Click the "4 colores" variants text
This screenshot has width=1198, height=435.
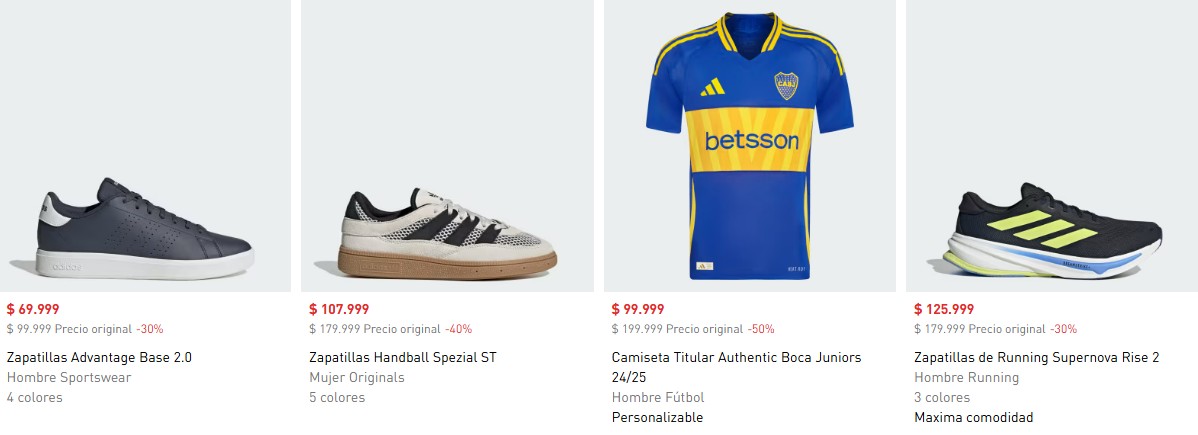pyautogui.click(x=34, y=397)
